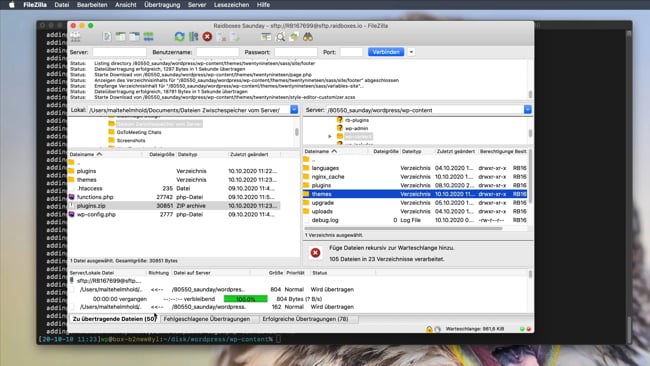Click Benutzername input field
The width and height of the screenshot is (650, 366).
[217, 52]
